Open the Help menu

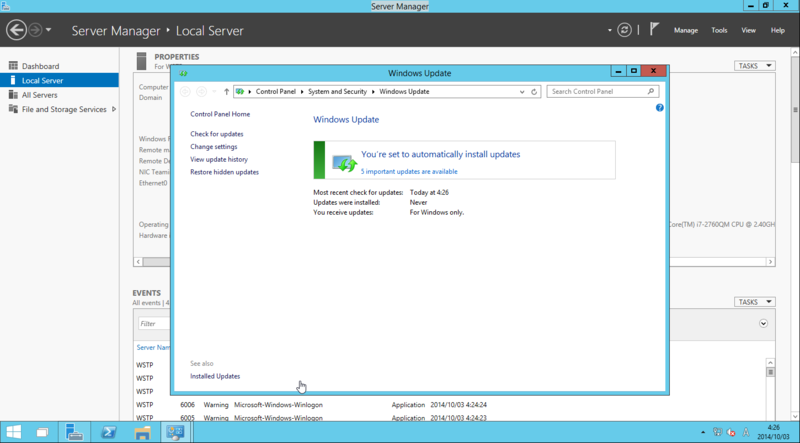778,30
